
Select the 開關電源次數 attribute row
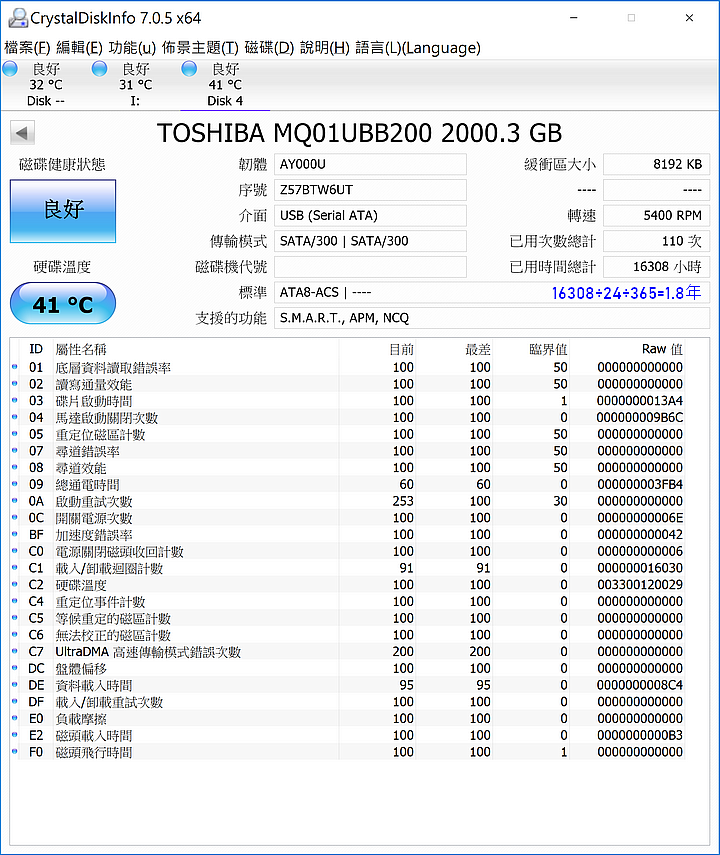[x=347, y=517]
